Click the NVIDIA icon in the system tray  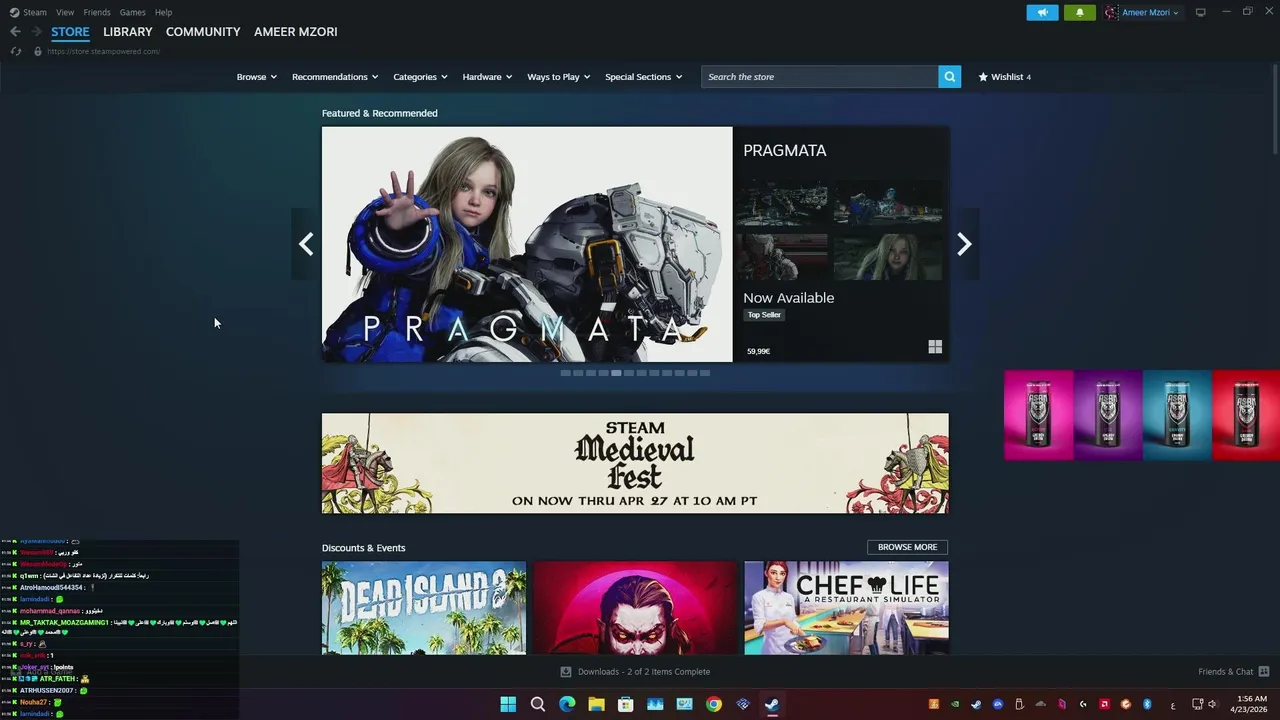pyautogui.click(x=955, y=704)
